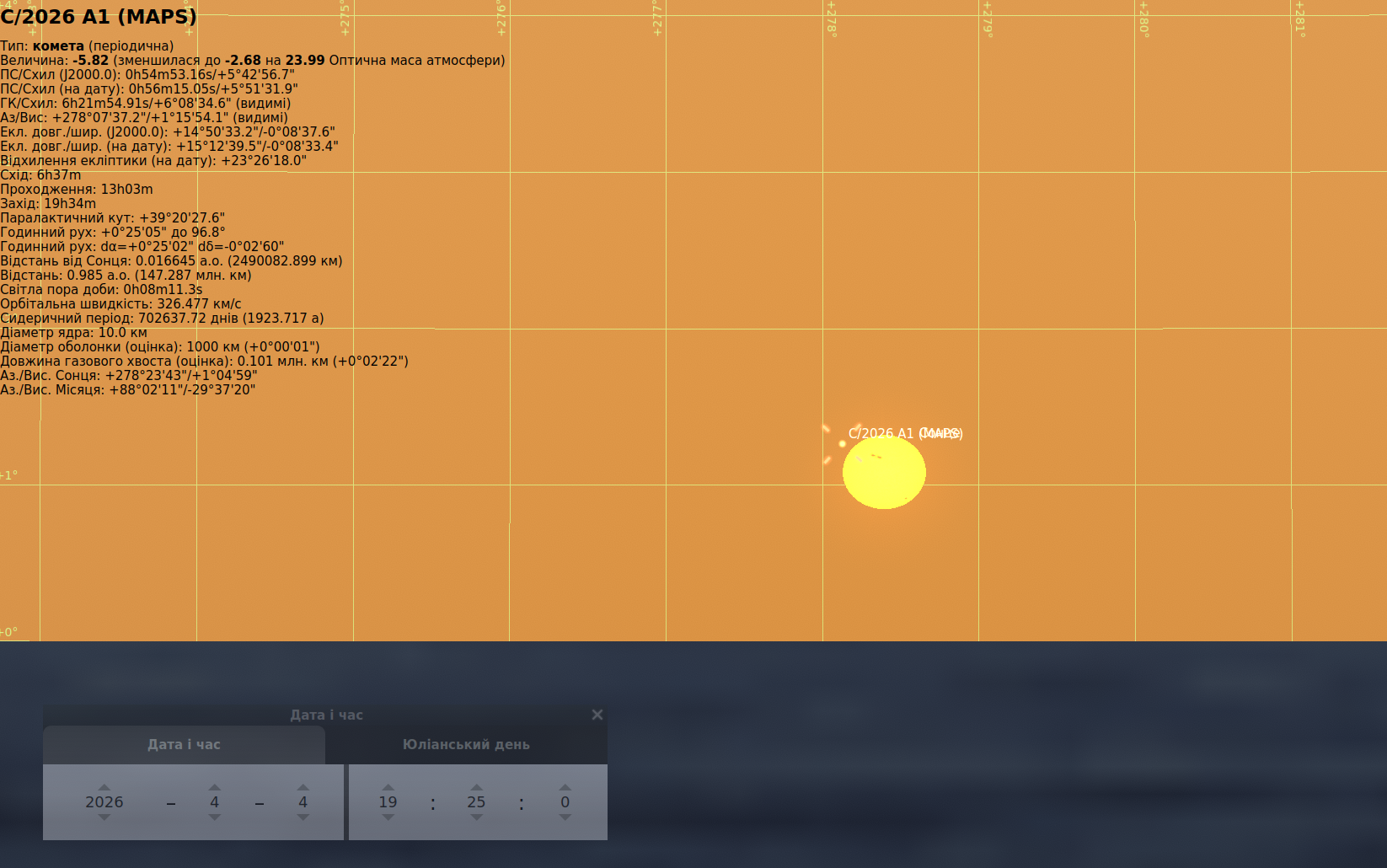Decrease the year 2026 with down arrow
The height and width of the screenshot is (868, 1387).
(104, 817)
